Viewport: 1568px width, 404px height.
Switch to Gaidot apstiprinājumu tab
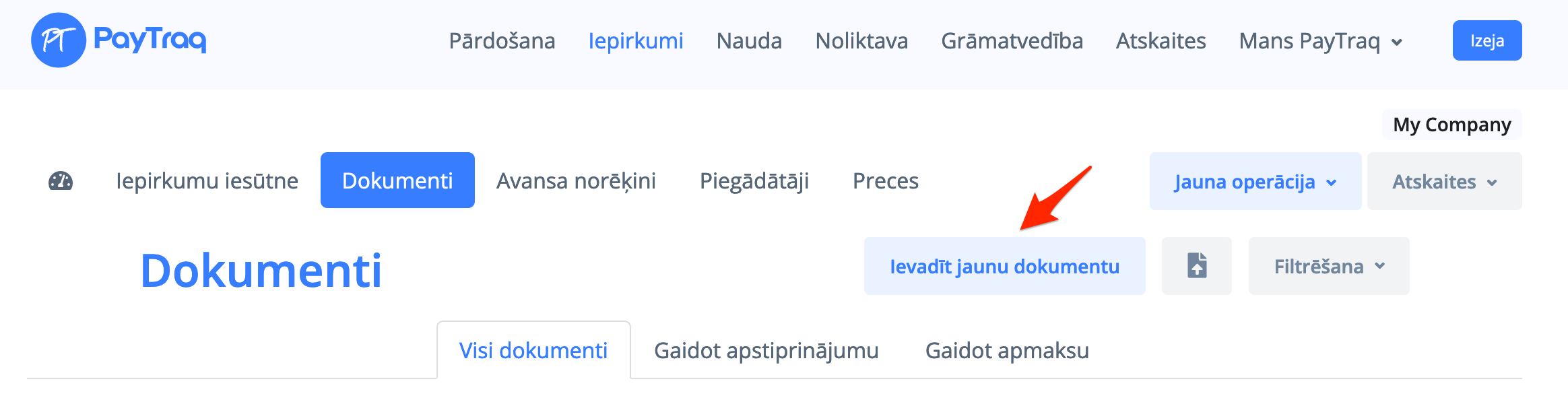click(x=766, y=351)
